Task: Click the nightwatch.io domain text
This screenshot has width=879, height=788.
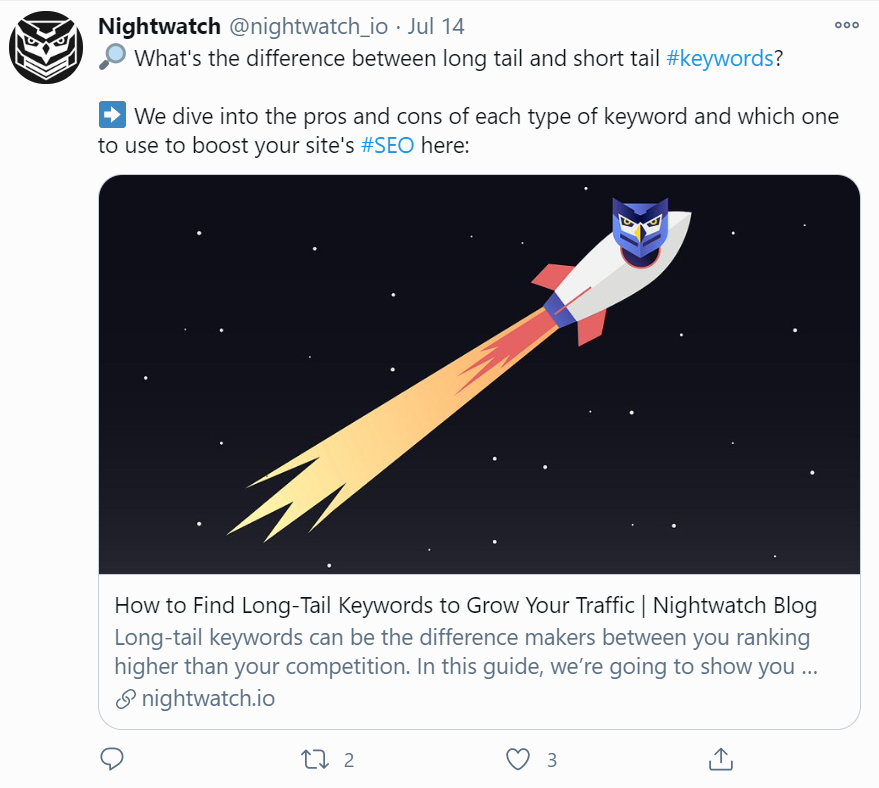Action: point(208,698)
